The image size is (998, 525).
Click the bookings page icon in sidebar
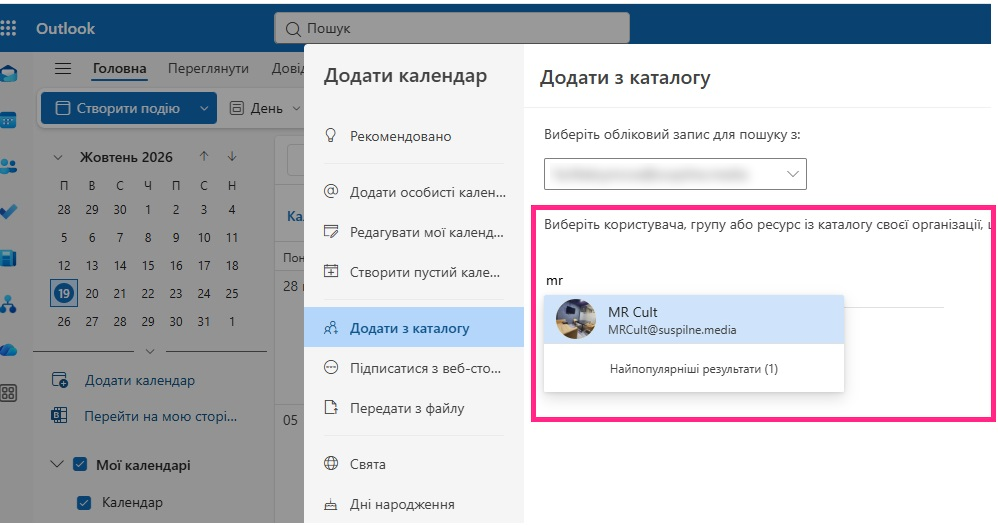59,416
